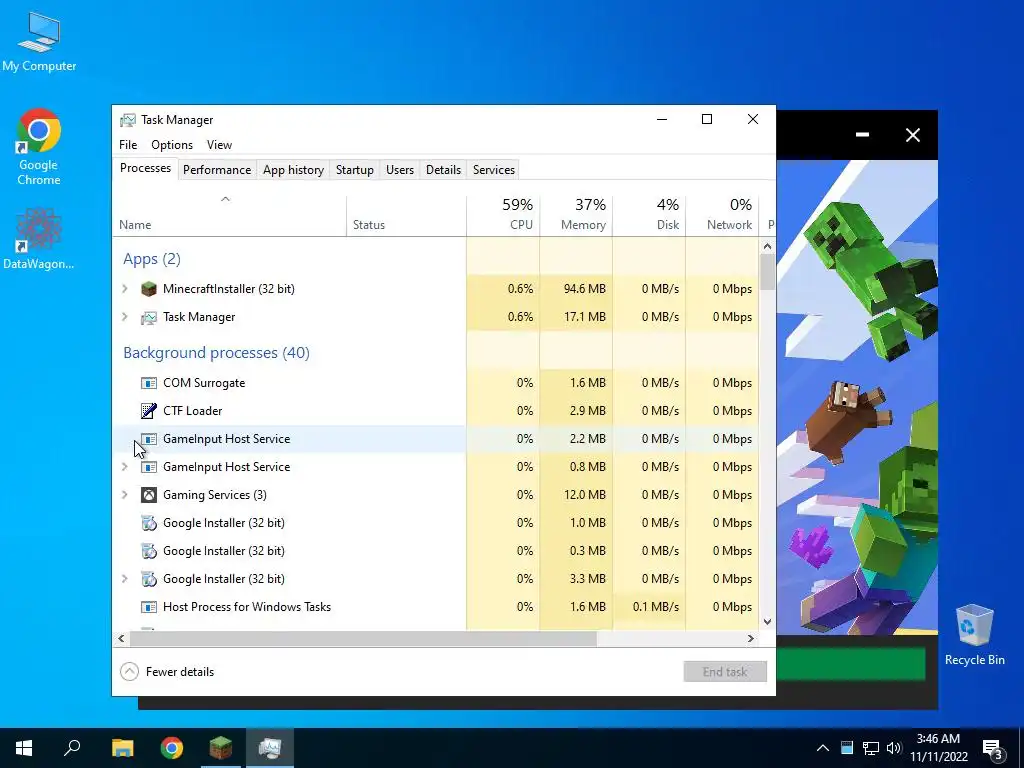Click icon of GameInput Host Service 0.8 MB row

149,467
